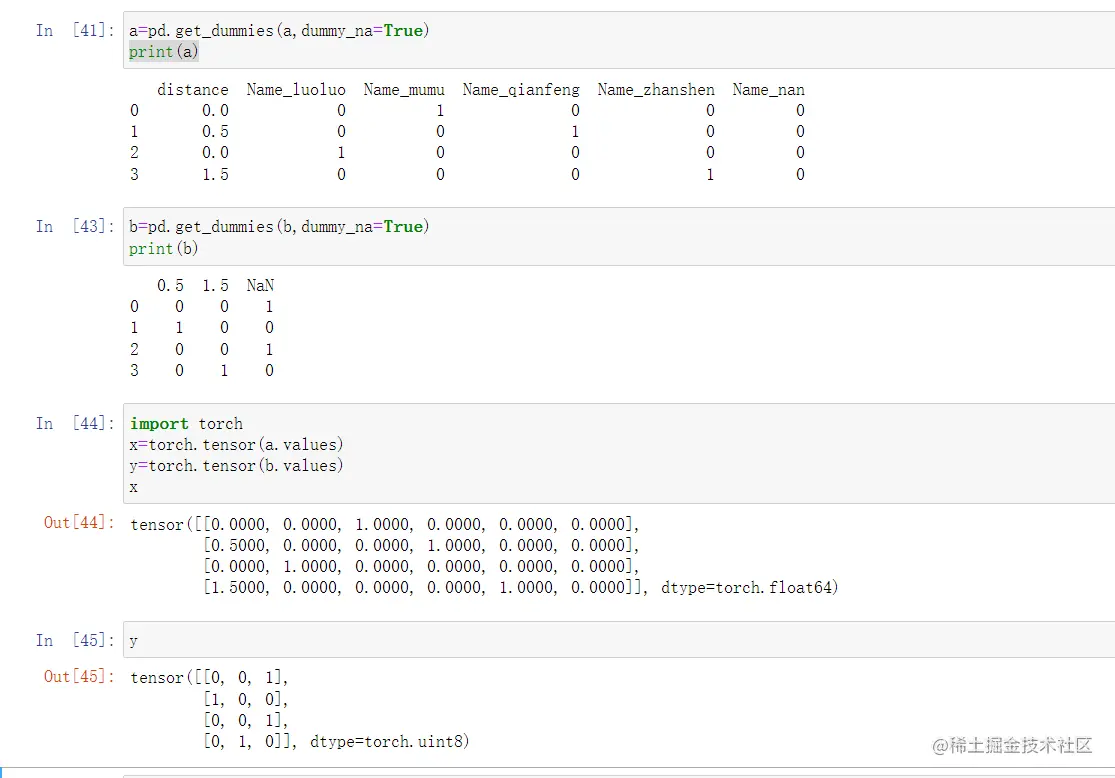Click the 'In [41]:' prompt label

(75, 31)
